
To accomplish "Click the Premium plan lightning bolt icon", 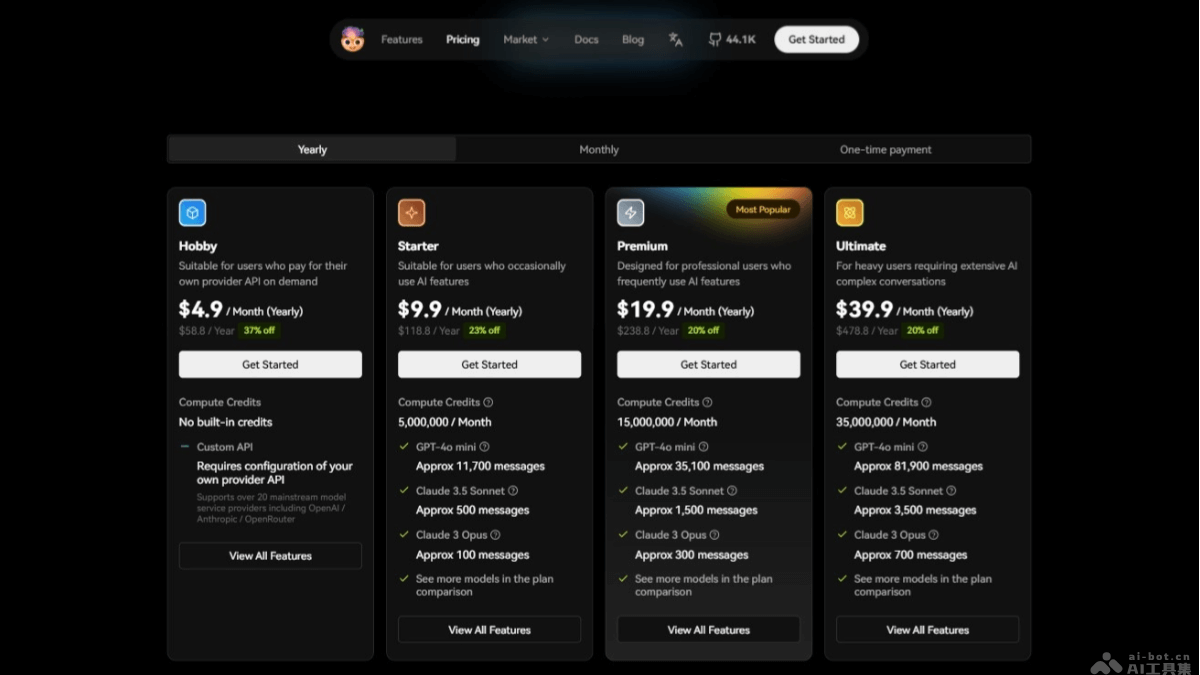I will tap(630, 212).
